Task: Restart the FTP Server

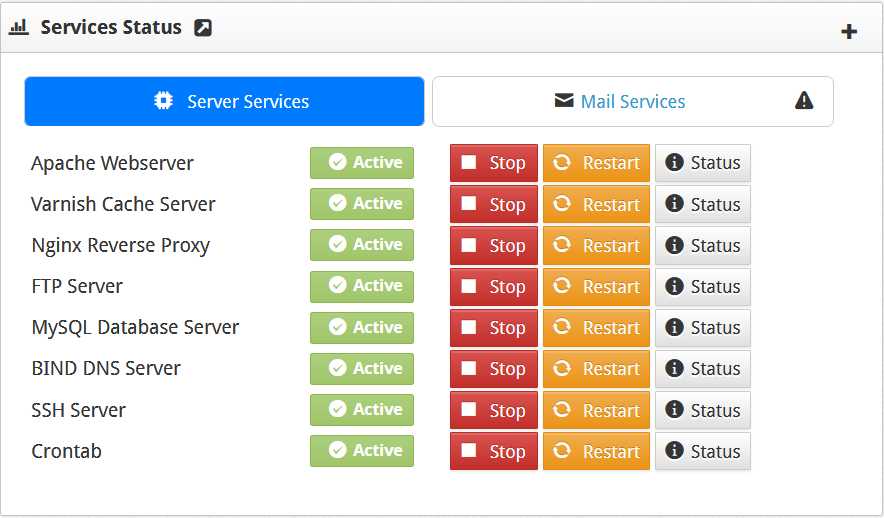Action: [596, 286]
